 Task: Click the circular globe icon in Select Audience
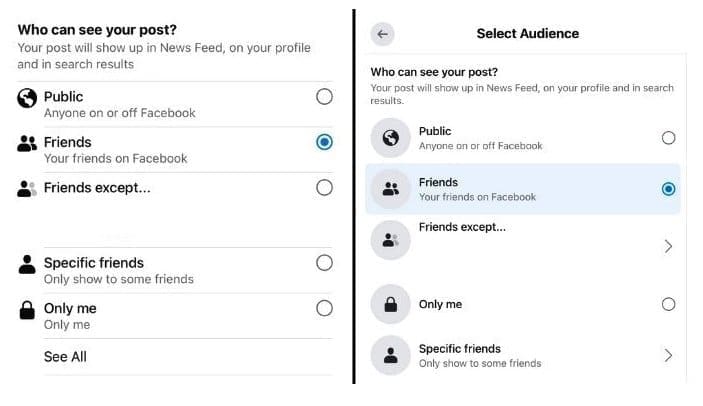pyautogui.click(x=391, y=138)
